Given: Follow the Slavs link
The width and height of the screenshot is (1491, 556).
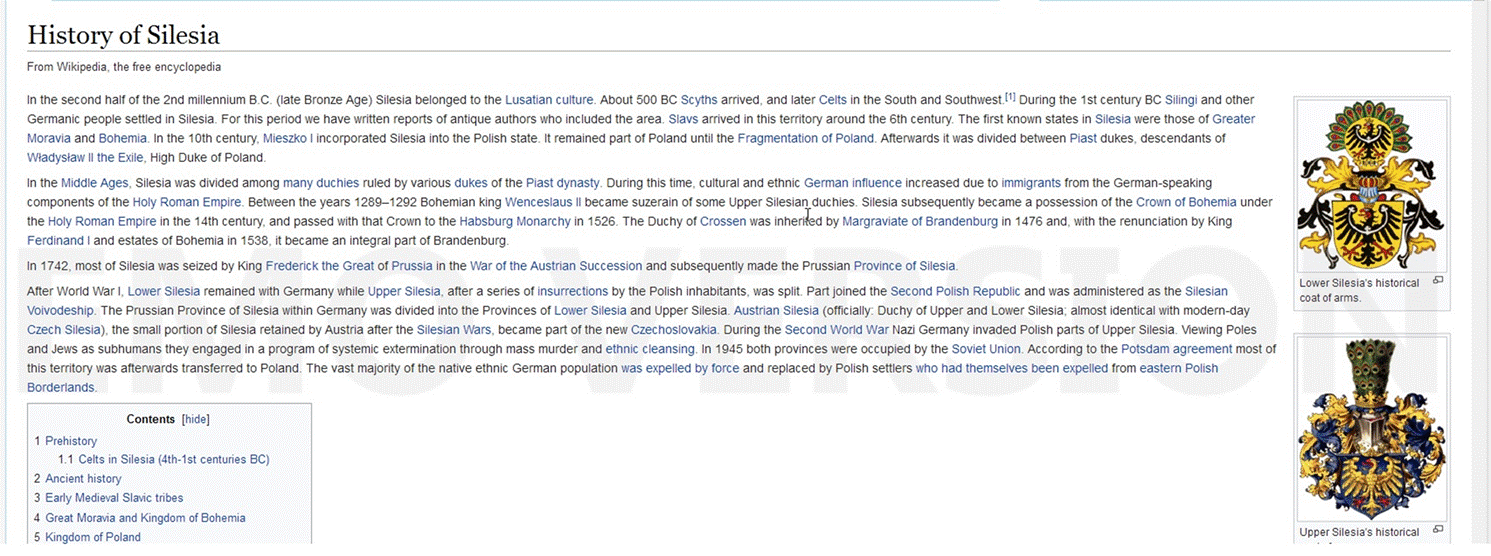Looking at the screenshot, I should point(684,119).
